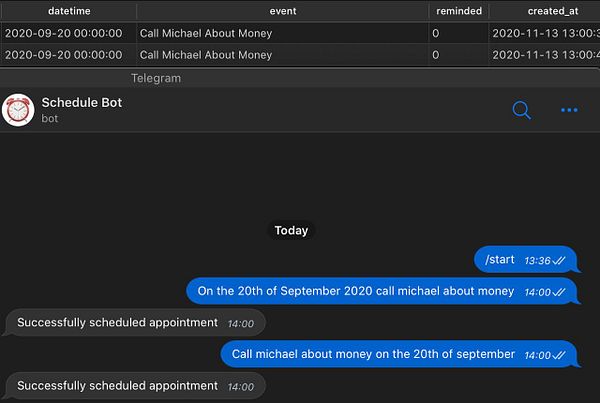Click the reminded column header
The height and width of the screenshot is (403, 600).
coord(459,11)
